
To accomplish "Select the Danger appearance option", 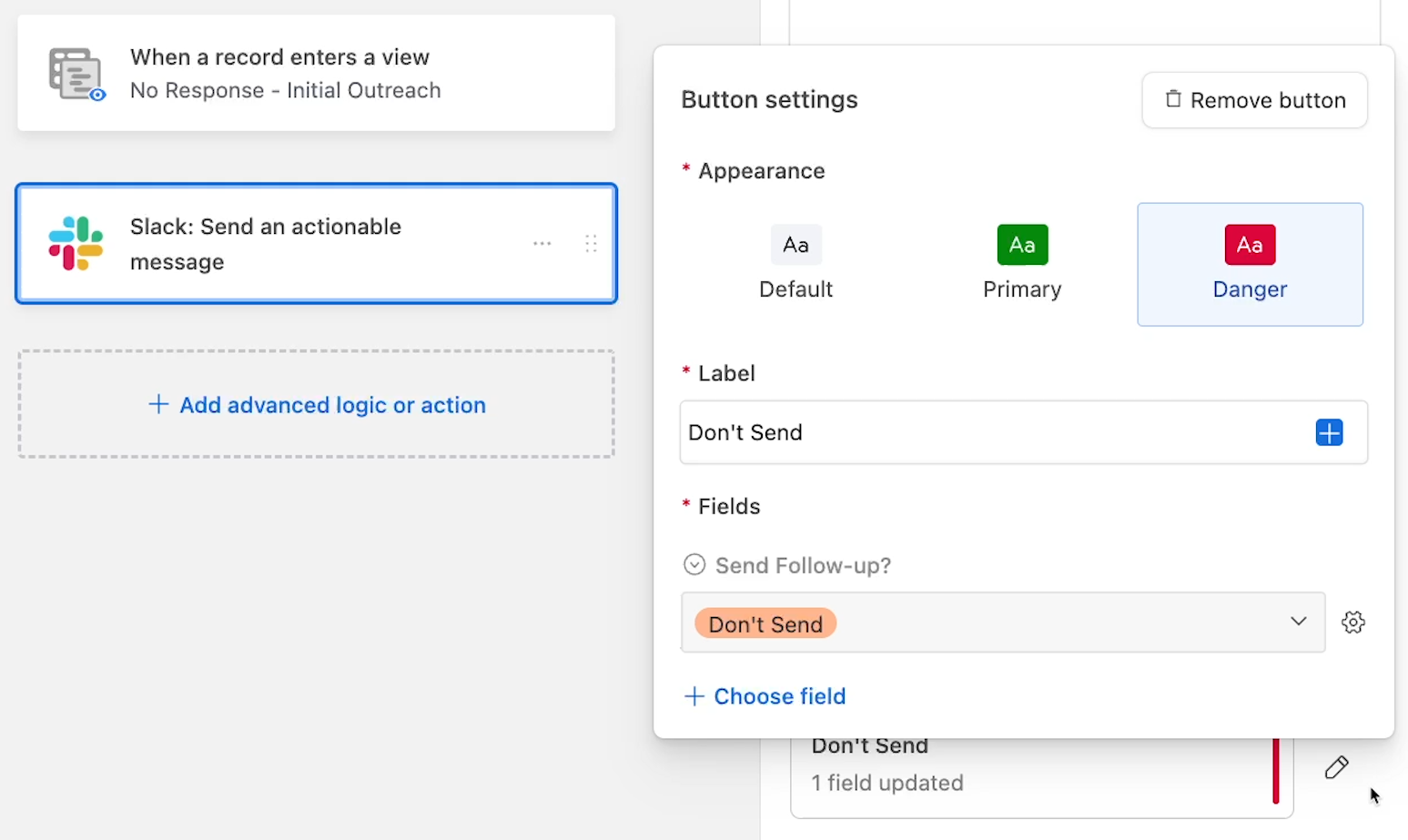I will click(1250, 264).
